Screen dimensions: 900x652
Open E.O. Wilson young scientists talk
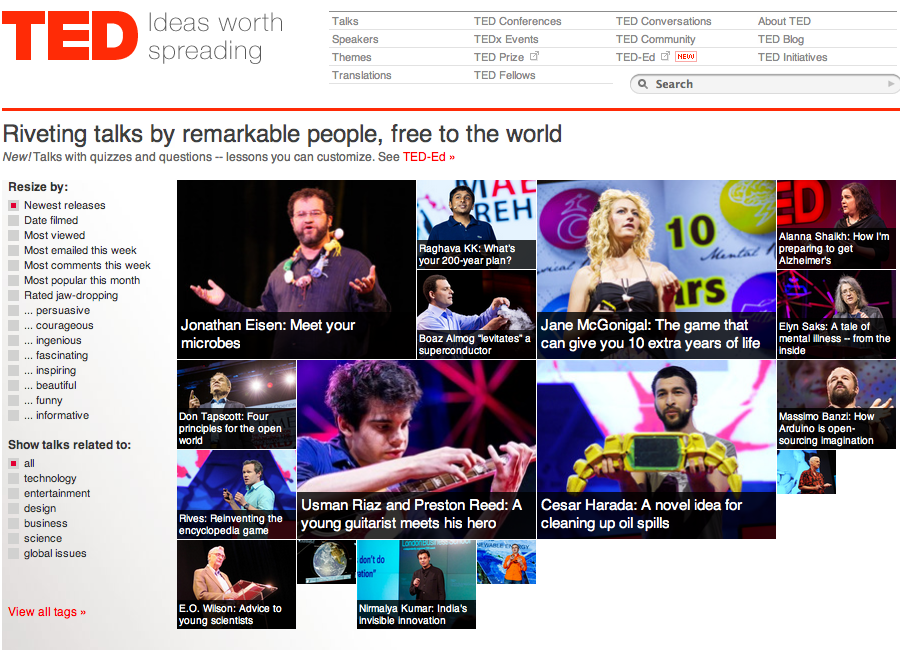click(236, 584)
